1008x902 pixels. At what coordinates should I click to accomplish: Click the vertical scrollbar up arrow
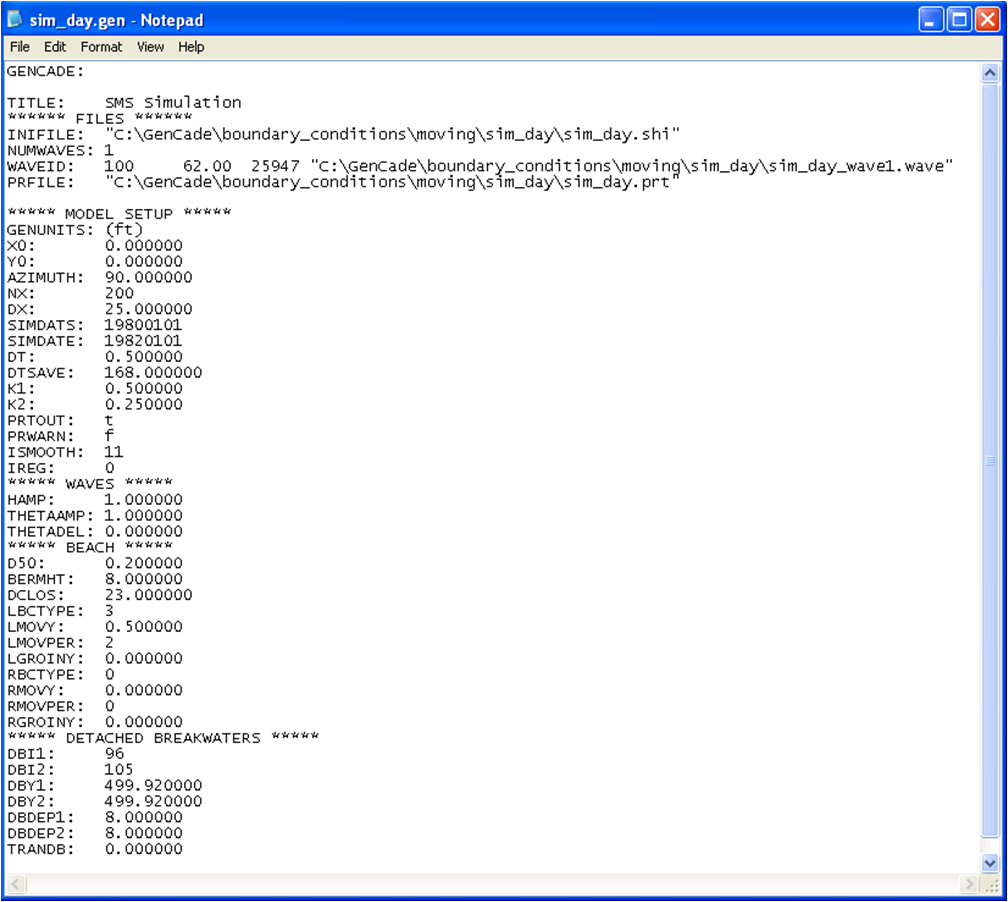[x=990, y=73]
